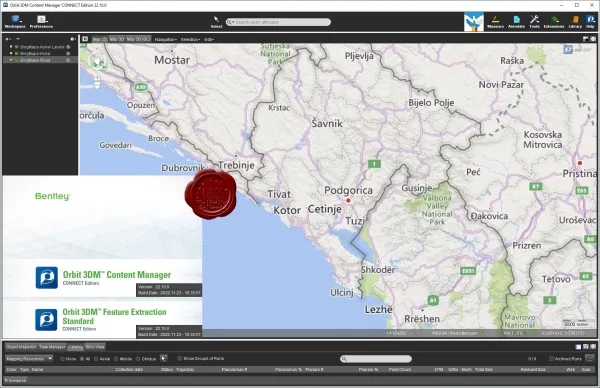Click the BingMaps-Road layer options icon
This screenshot has height=388, width=600.
[x=68, y=60]
